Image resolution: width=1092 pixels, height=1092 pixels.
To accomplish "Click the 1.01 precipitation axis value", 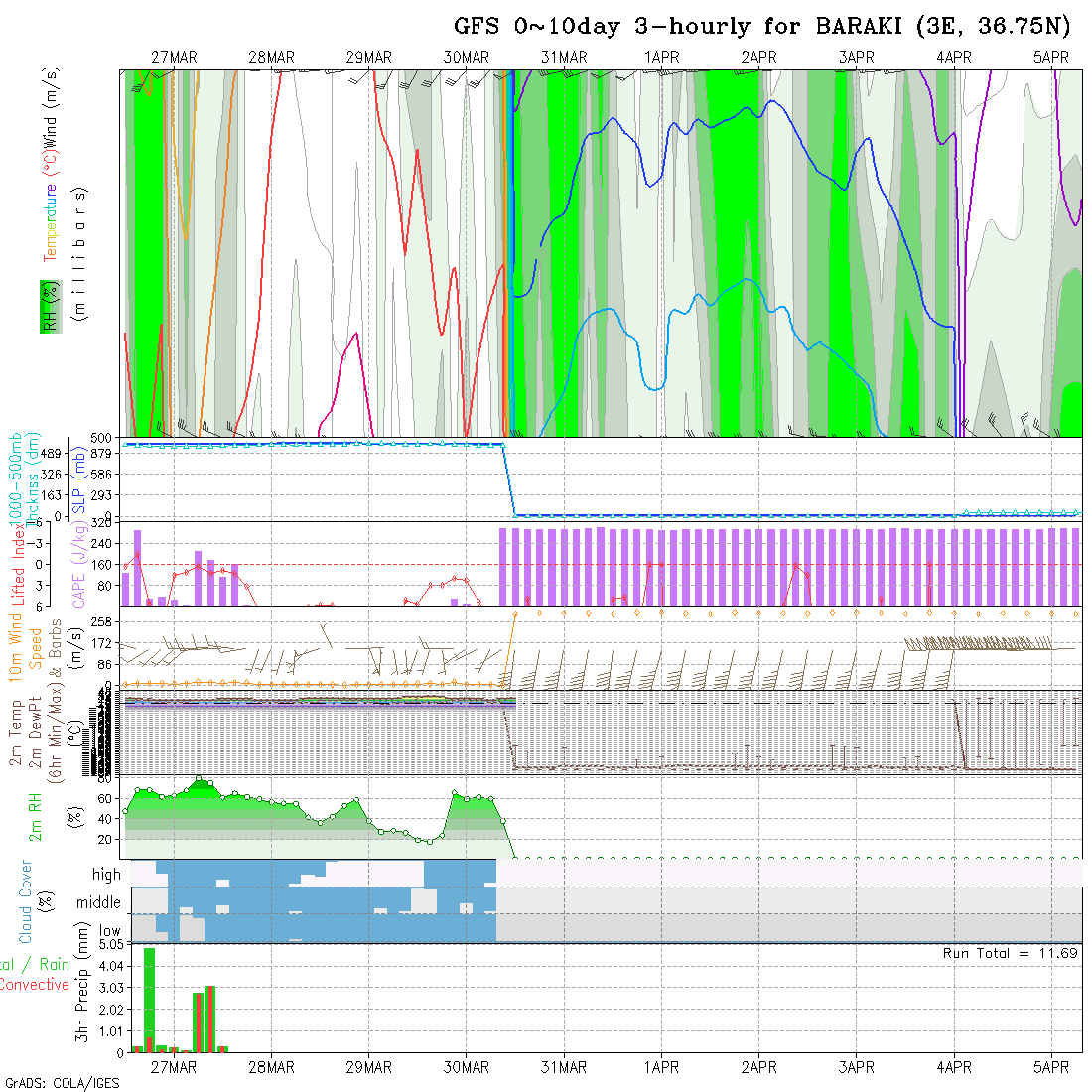I will pos(111,1031).
